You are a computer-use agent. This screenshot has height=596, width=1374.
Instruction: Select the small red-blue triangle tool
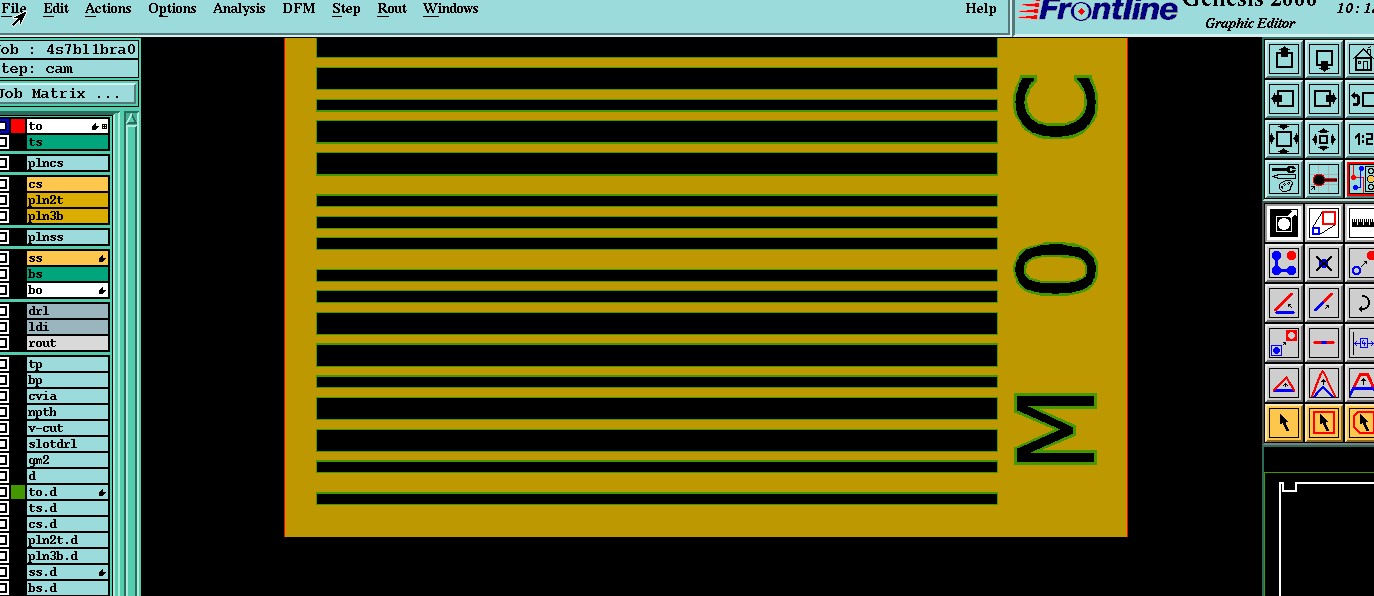pos(1285,382)
